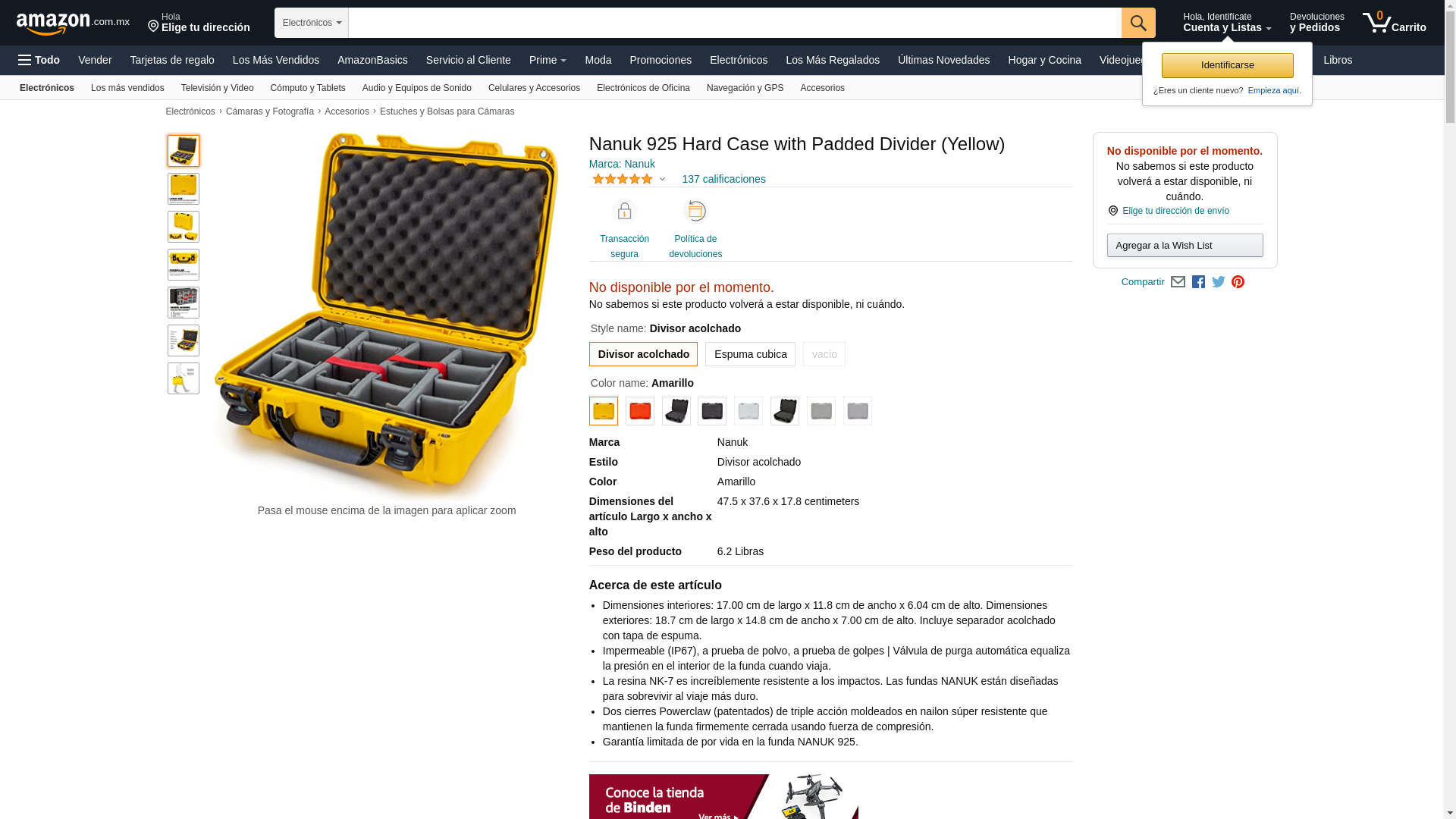Go to Amazon.com.mx home logo
Screen dimensions: 1456x819
(73, 24)
